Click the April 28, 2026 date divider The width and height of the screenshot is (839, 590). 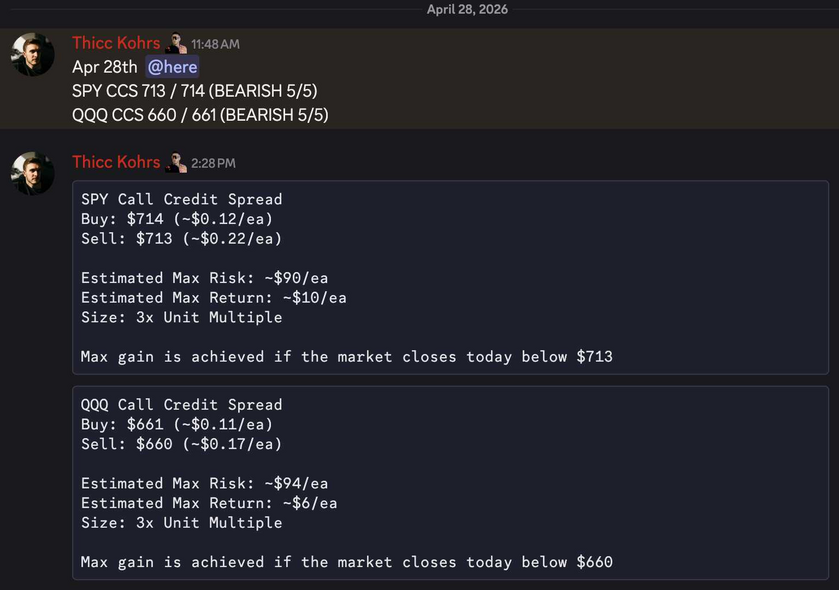467,9
